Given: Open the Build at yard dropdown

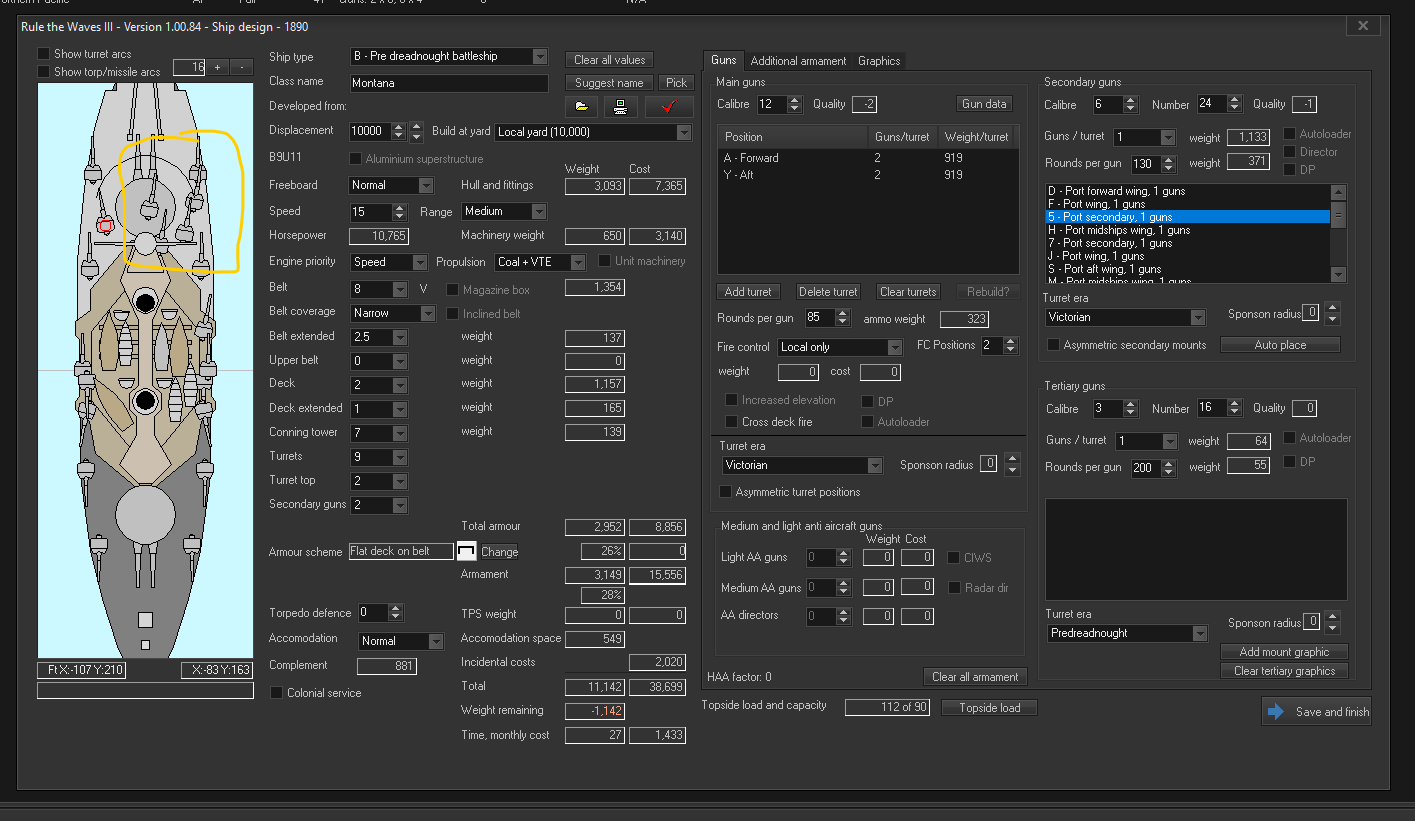Looking at the screenshot, I should point(684,132).
